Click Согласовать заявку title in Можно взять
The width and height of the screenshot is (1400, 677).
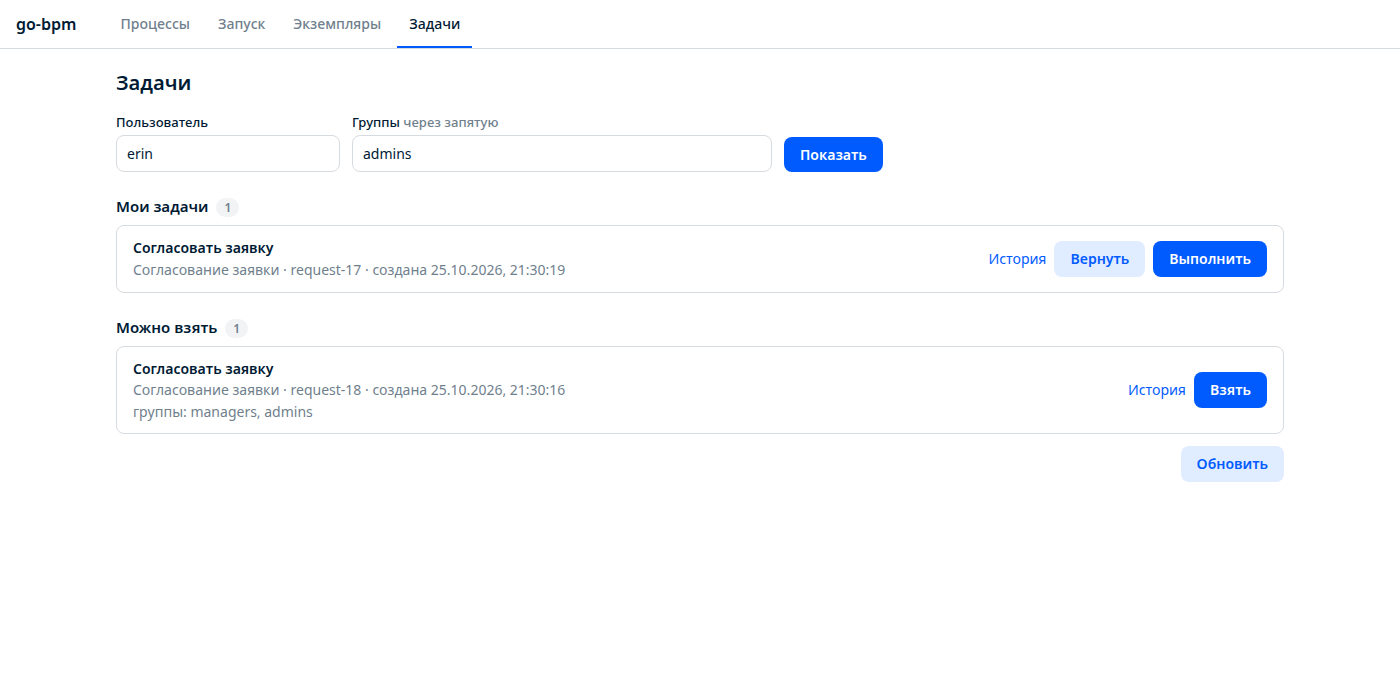pyautogui.click(x=203, y=369)
